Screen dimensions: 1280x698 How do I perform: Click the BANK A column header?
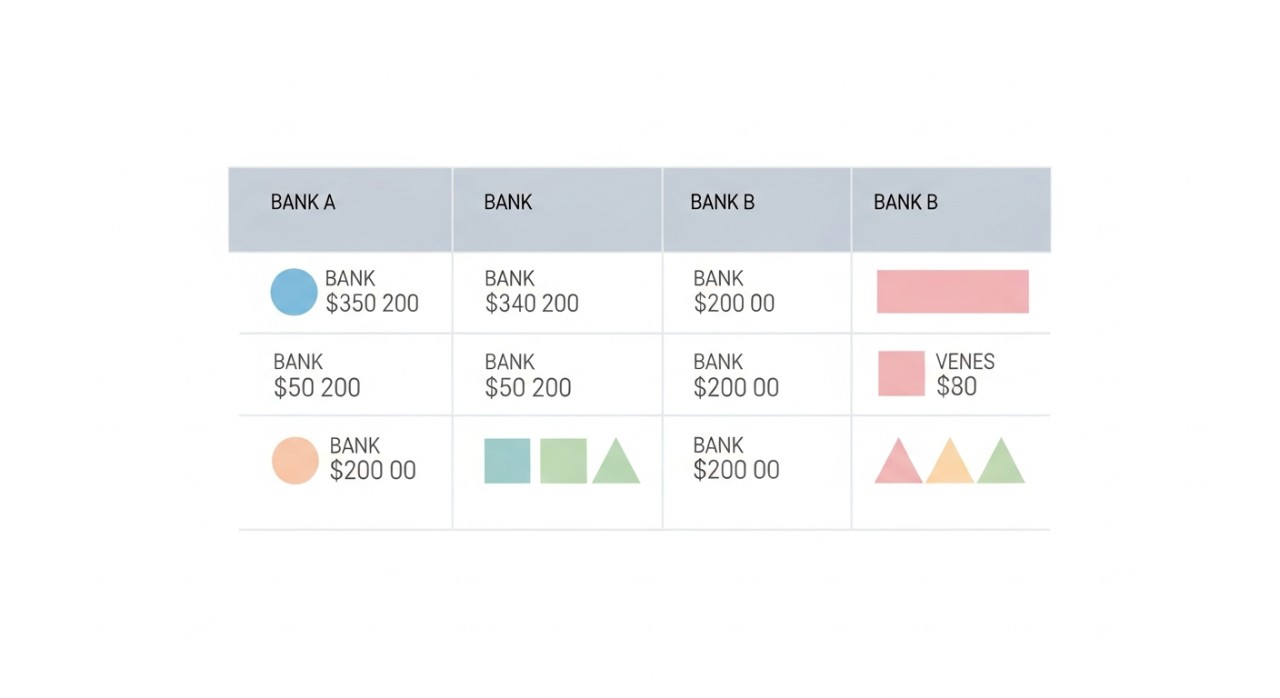303,202
